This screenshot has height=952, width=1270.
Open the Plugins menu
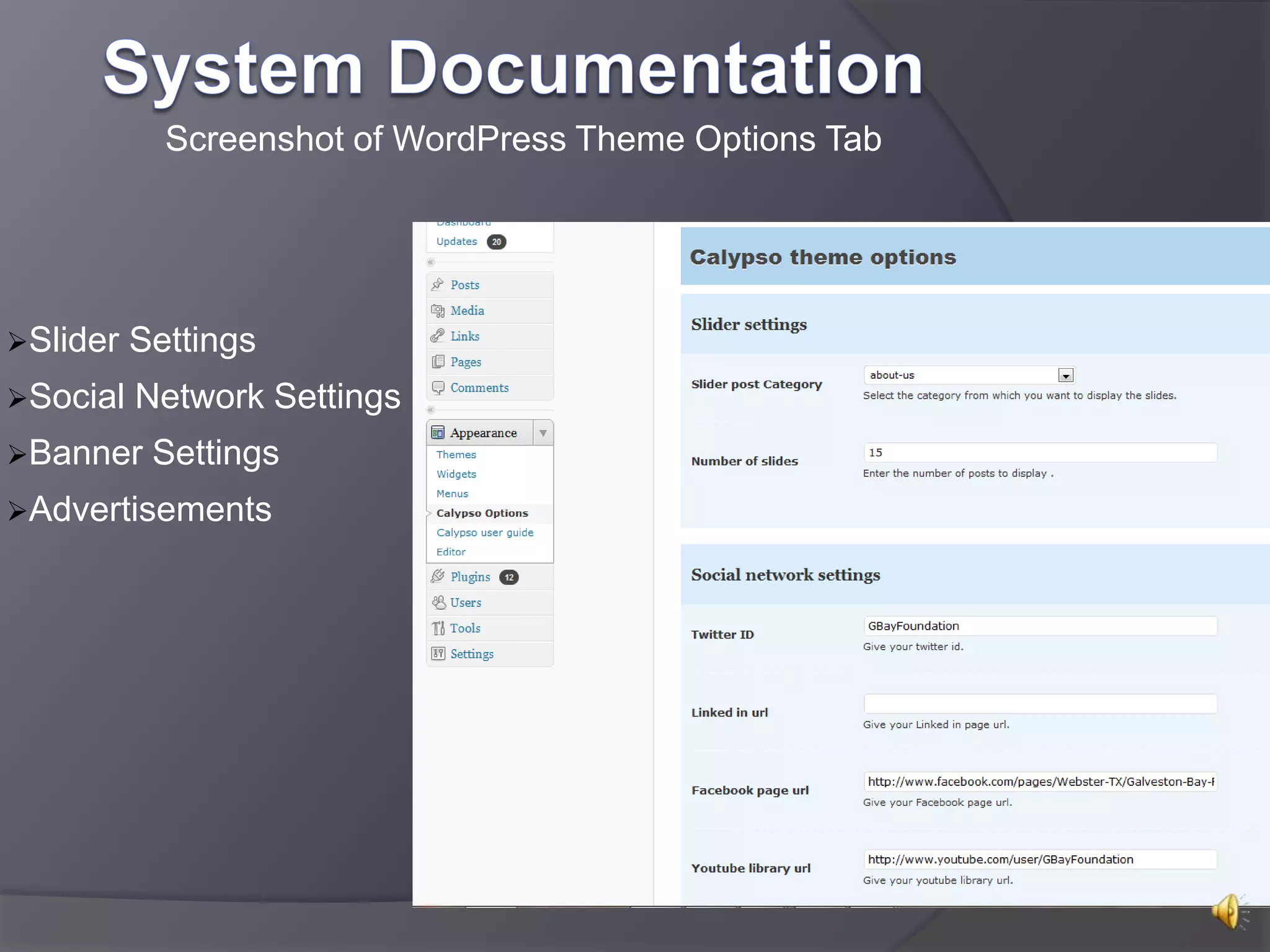tap(490, 577)
